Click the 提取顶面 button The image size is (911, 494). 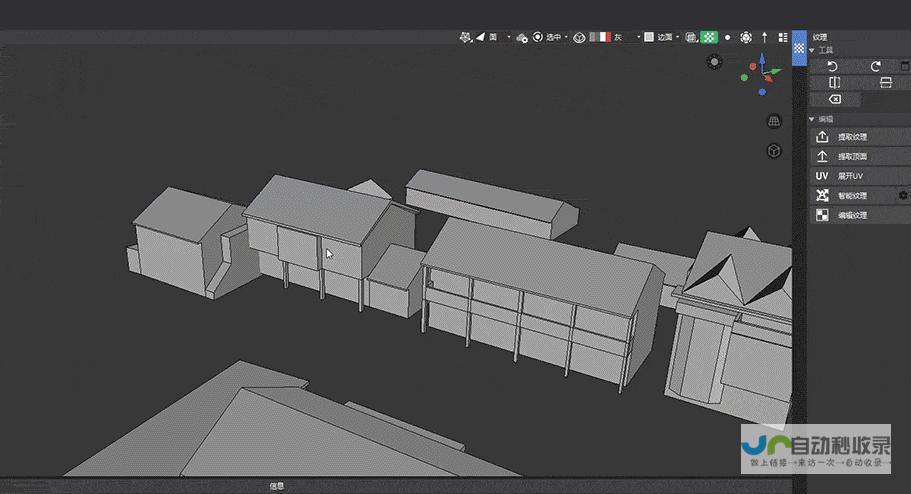click(860, 156)
